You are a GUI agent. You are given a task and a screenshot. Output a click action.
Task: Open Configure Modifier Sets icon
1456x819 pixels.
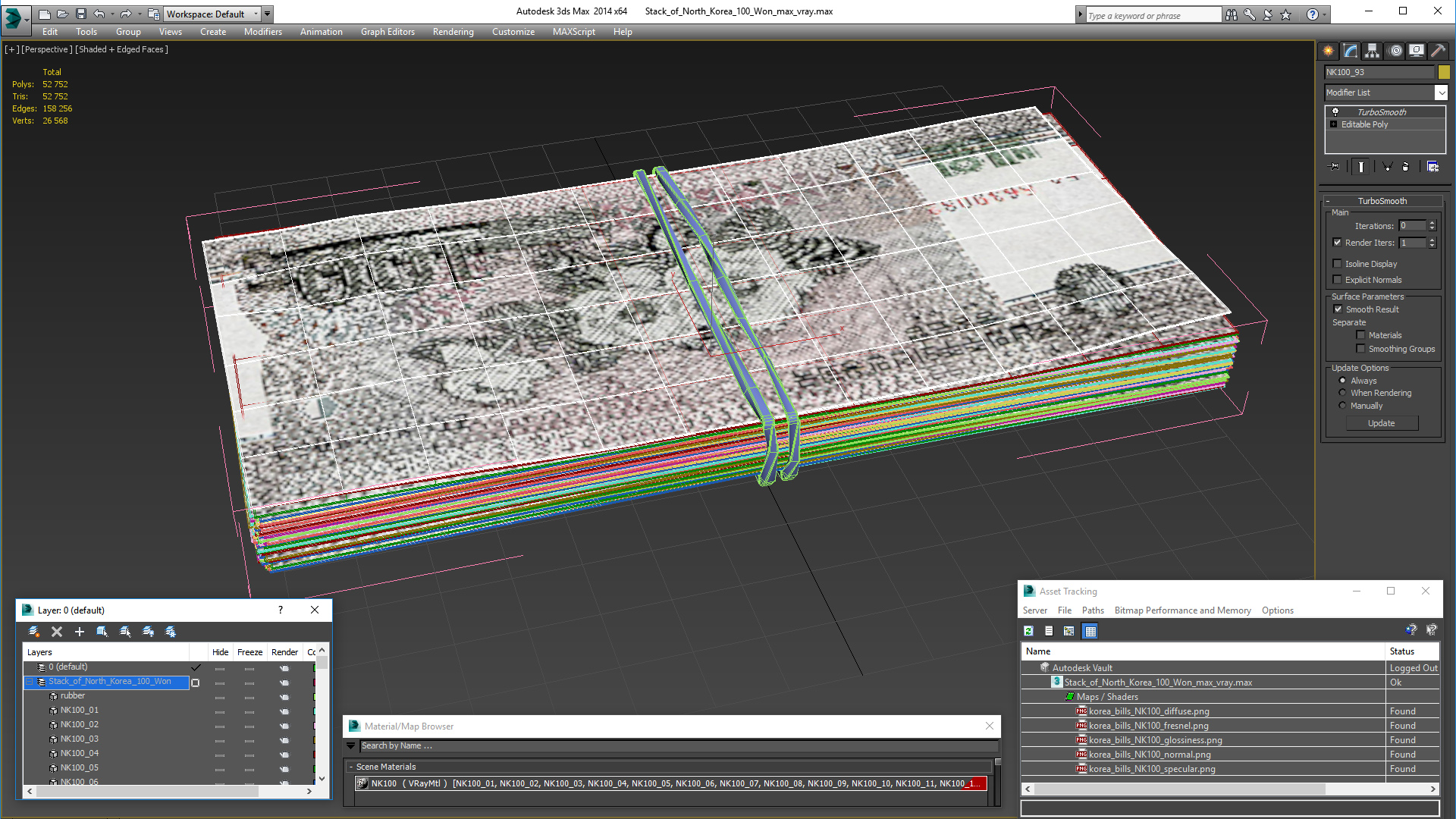pyautogui.click(x=1433, y=167)
